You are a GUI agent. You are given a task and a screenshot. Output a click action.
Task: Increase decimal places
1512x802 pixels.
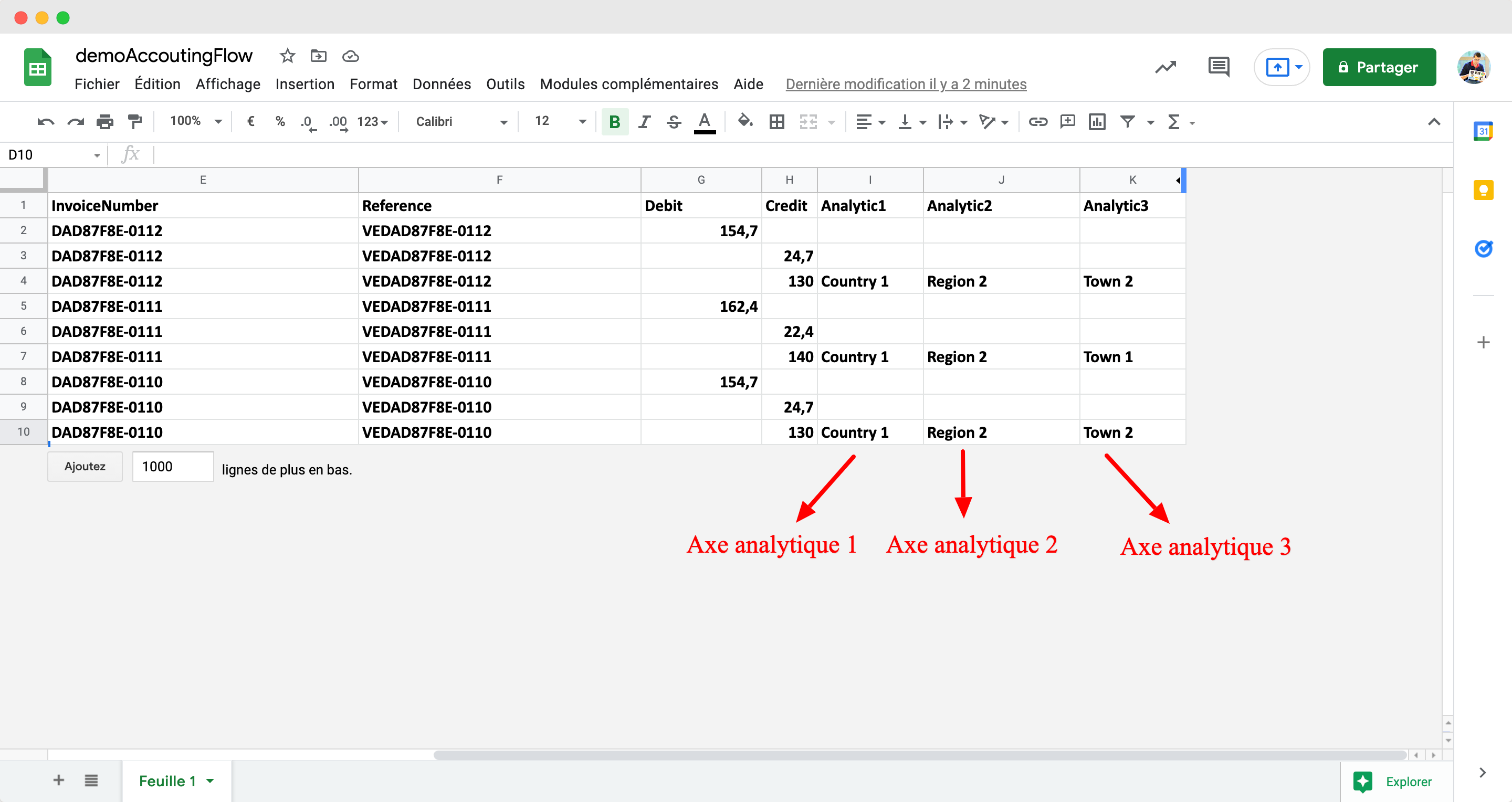point(338,123)
